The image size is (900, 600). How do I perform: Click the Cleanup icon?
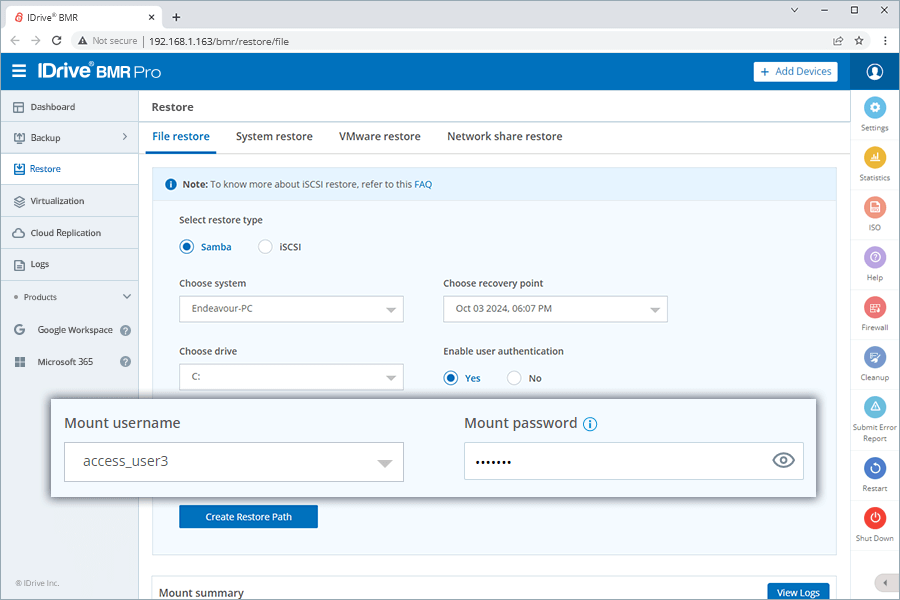(874, 358)
